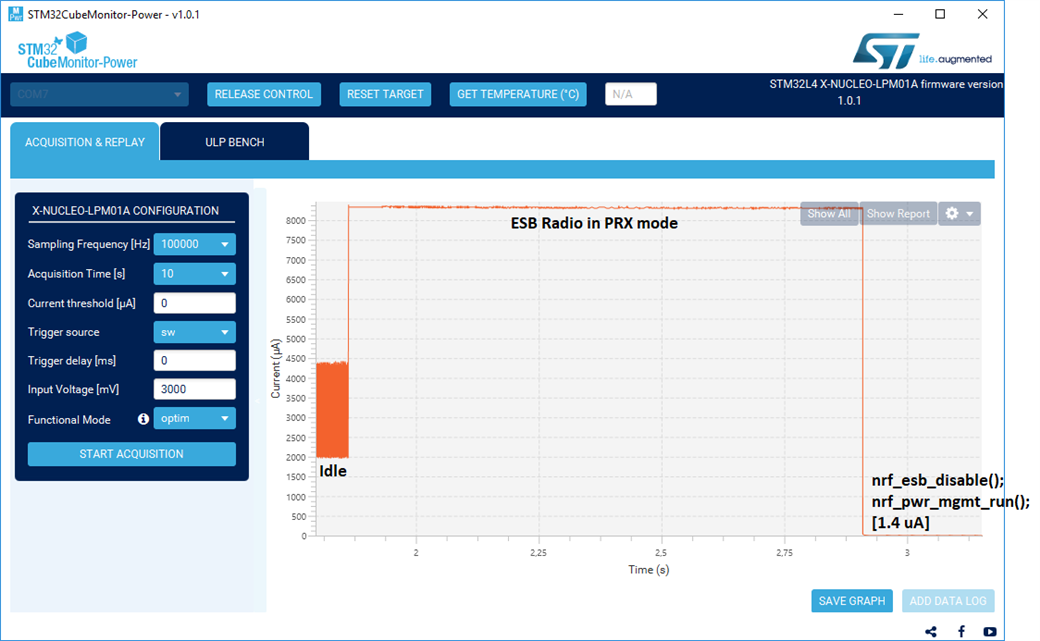
Task: Click the Current (µA) axis label
Action: (276, 368)
